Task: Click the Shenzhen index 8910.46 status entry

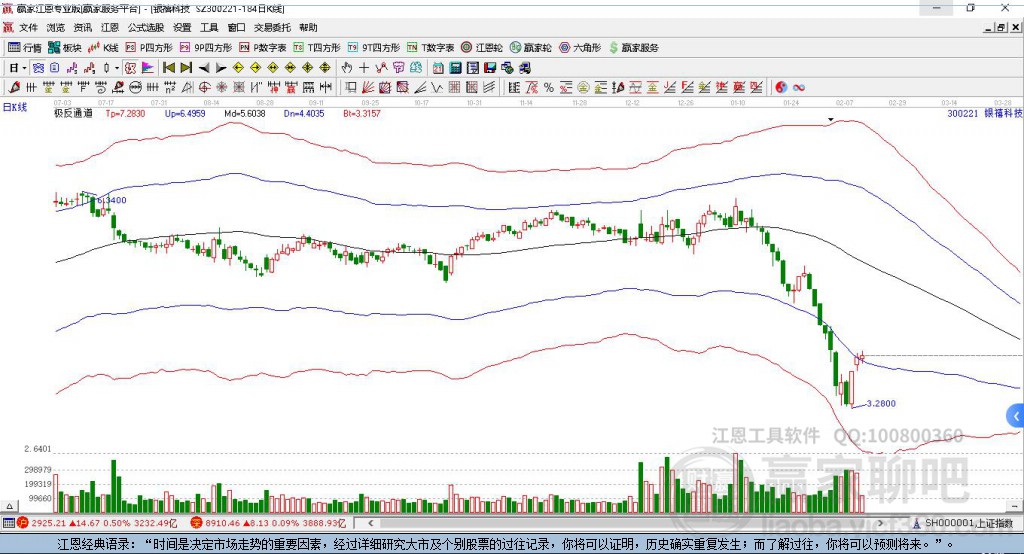Action: (x=268, y=523)
